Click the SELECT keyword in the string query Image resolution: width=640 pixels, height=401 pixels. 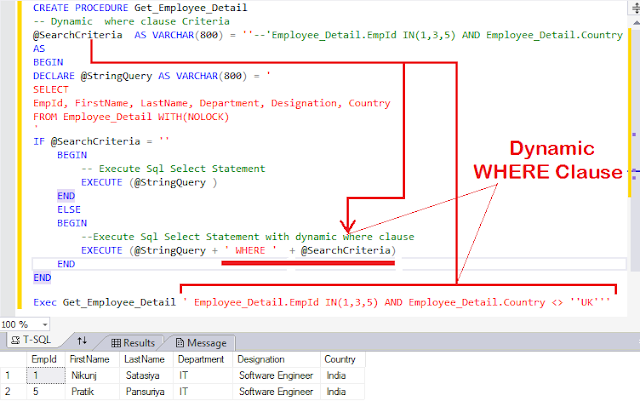[x=51, y=90]
